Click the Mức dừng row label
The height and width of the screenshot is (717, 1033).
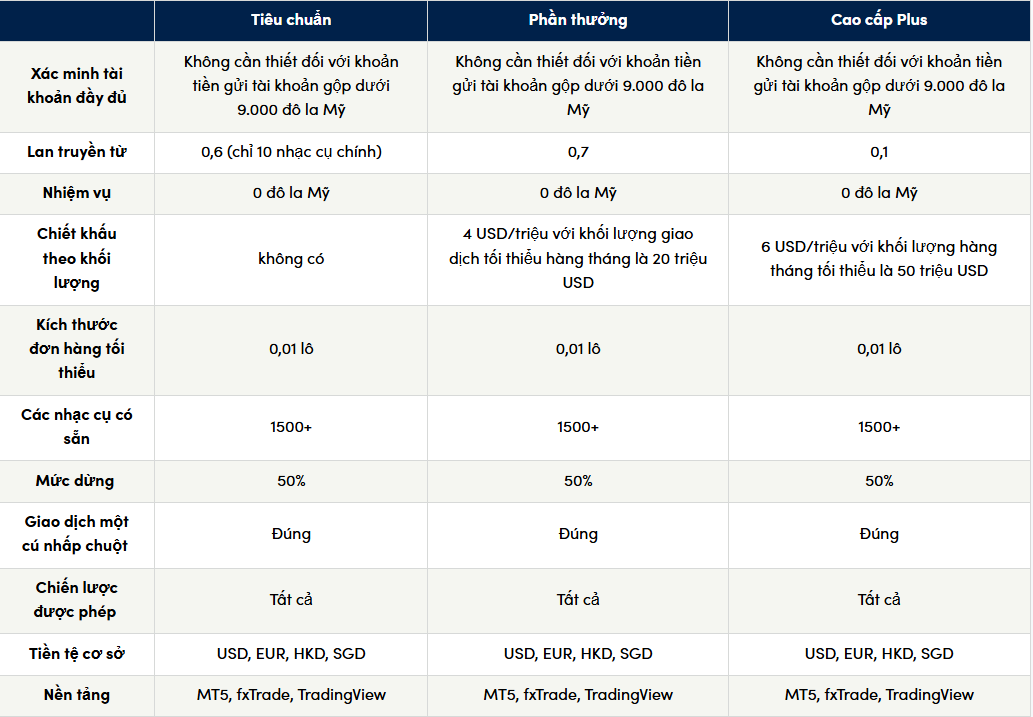coord(77,481)
